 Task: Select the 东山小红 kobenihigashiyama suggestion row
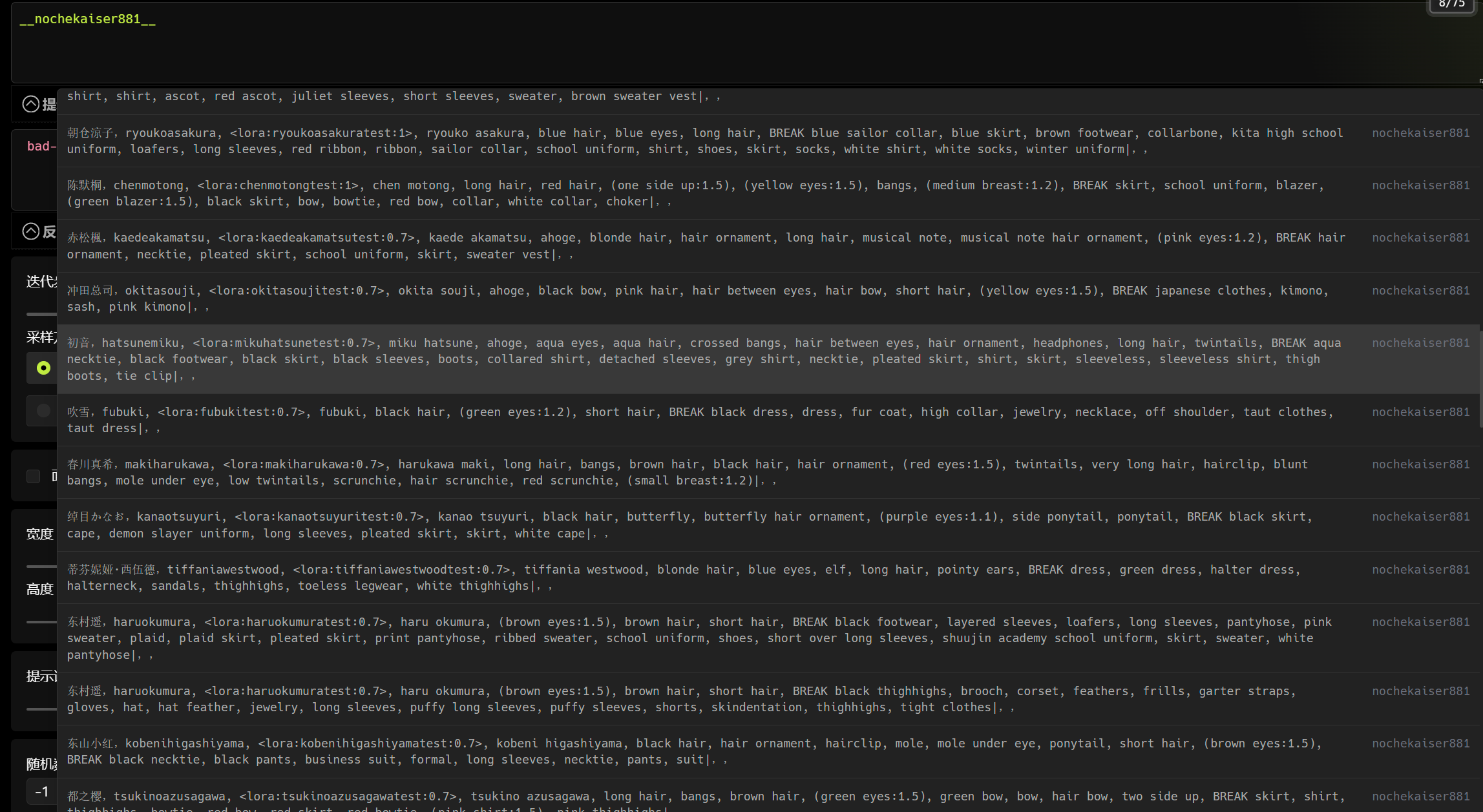pyautogui.click(x=769, y=751)
